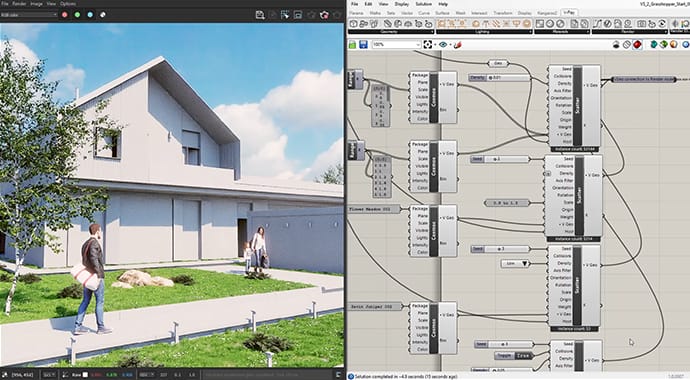The height and width of the screenshot is (380, 690).
Task: Open the Low value list dropdown
Action: [516, 263]
